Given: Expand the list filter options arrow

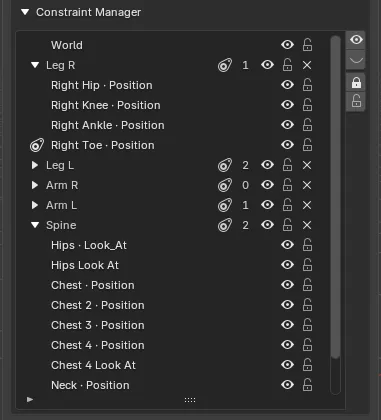Looking at the screenshot, I should [x=30, y=399].
